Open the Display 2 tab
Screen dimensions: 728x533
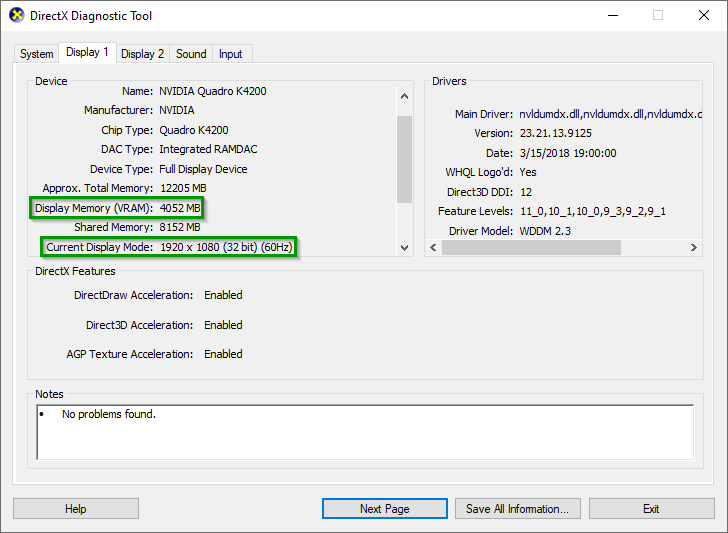point(143,54)
